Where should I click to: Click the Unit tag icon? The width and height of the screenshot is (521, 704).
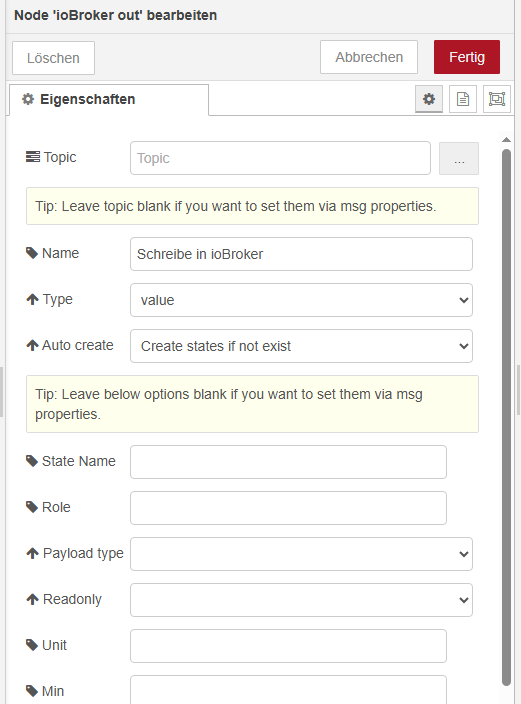(x=32, y=645)
